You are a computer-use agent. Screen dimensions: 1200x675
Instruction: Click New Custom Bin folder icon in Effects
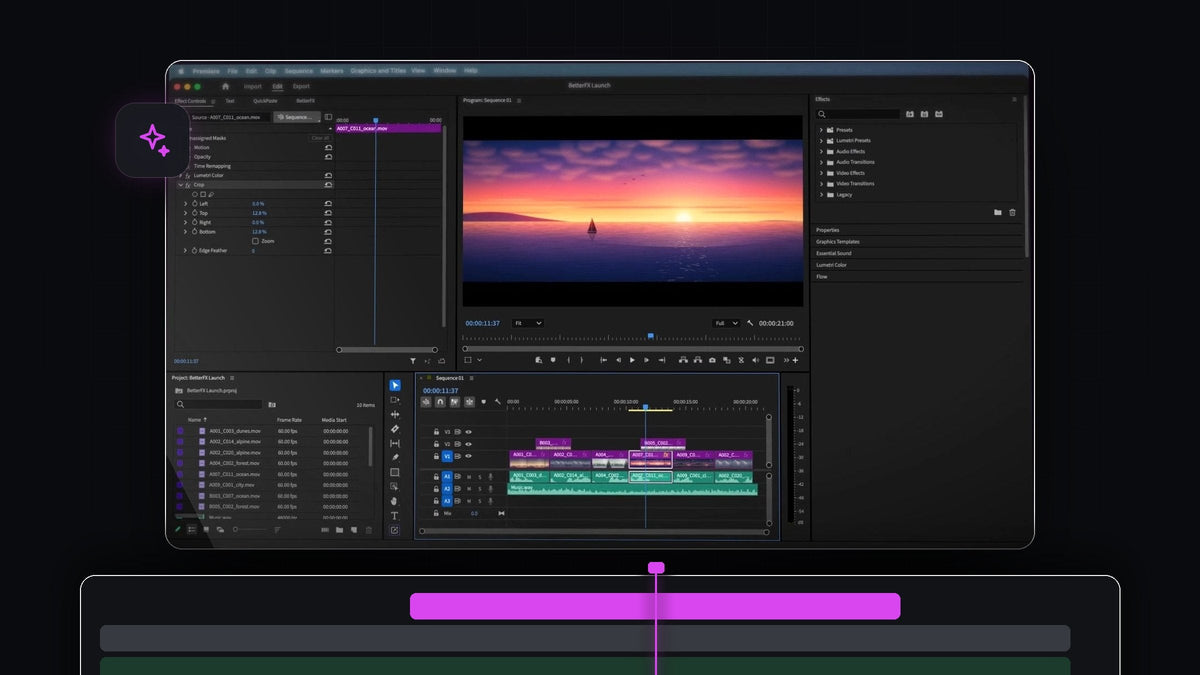tap(998, 212)
